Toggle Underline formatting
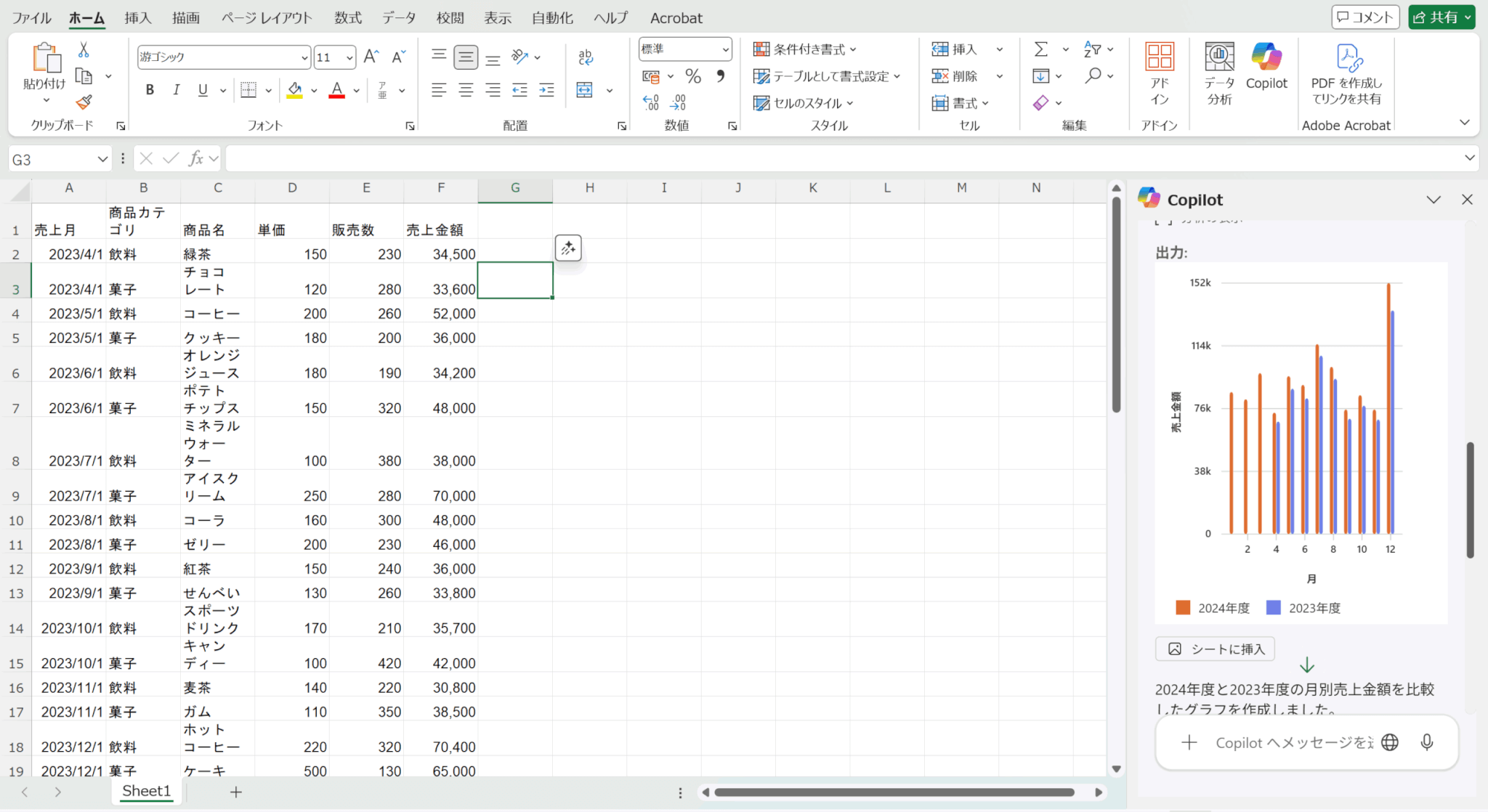Screen dimensions: 1488x812 tap(203, 89)
